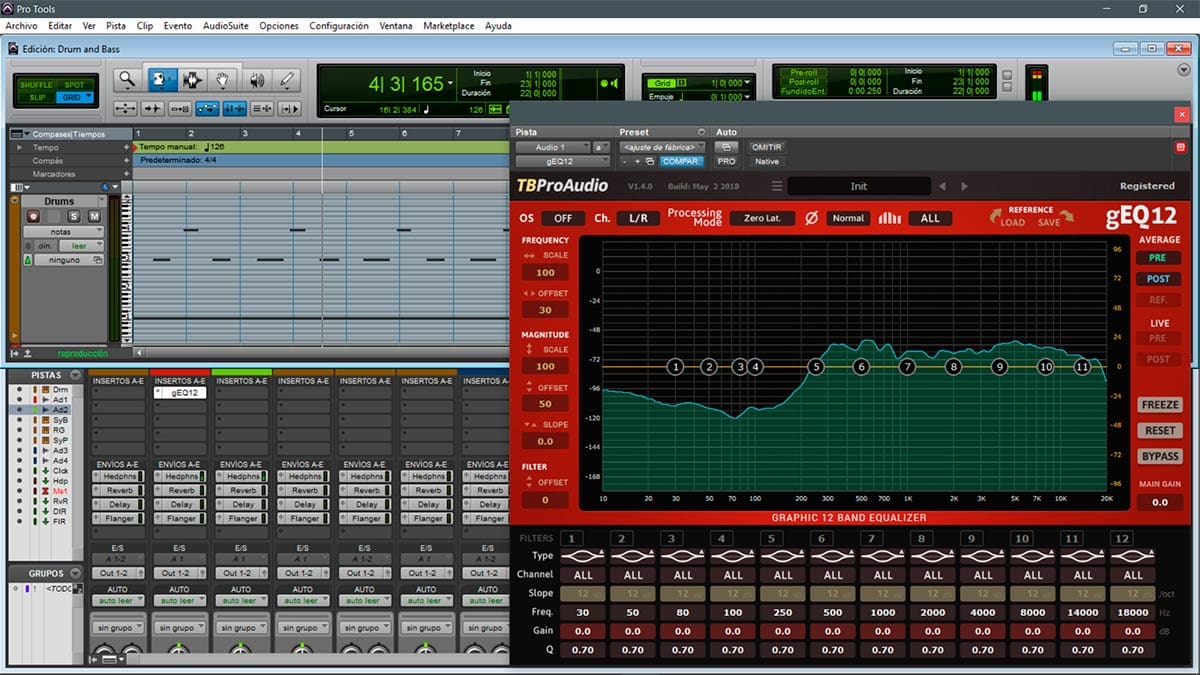
Task: Select EQ band node 1 on graph
Action: 676,367
